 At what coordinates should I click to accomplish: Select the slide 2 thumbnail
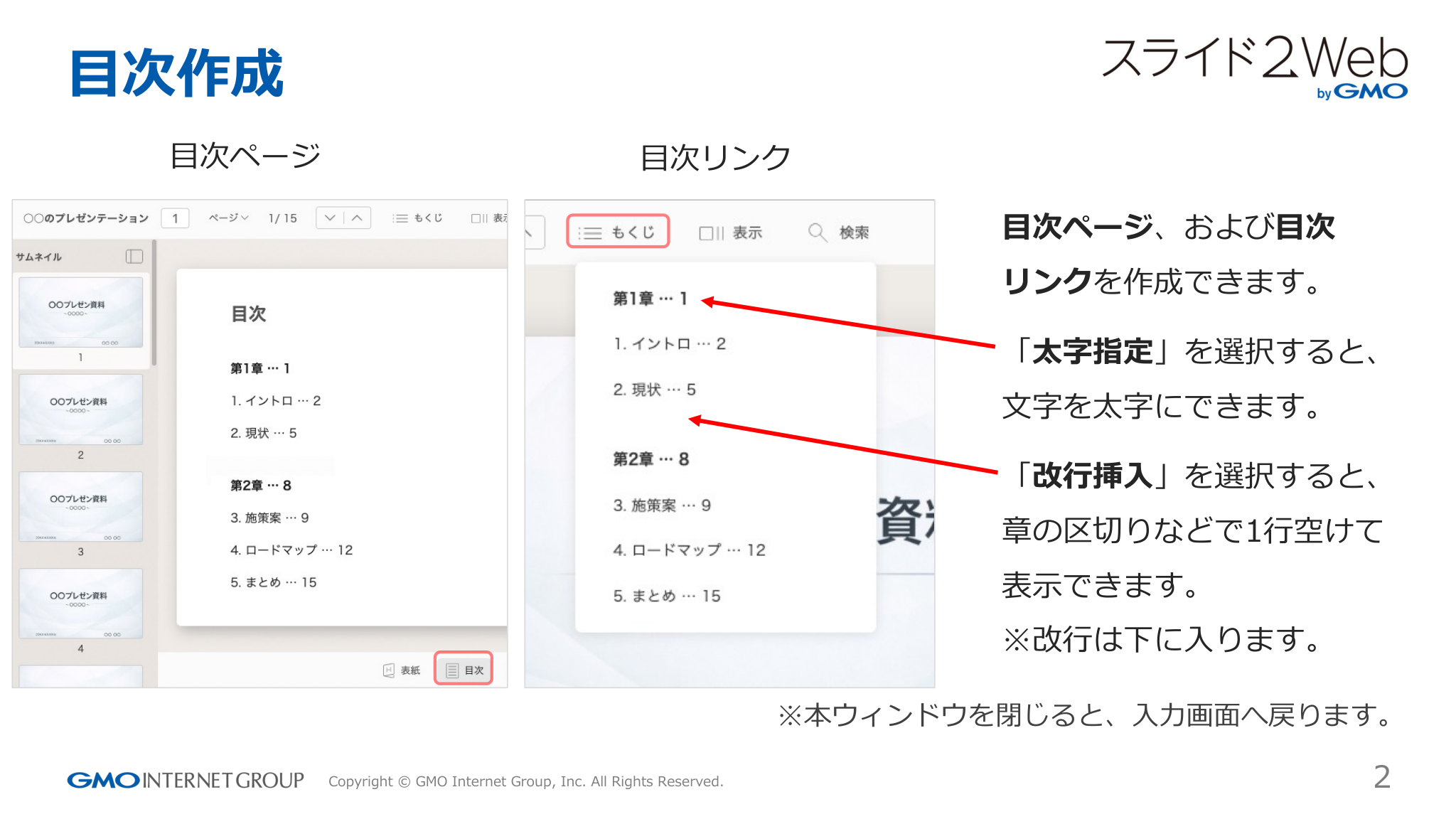point(80,410)
